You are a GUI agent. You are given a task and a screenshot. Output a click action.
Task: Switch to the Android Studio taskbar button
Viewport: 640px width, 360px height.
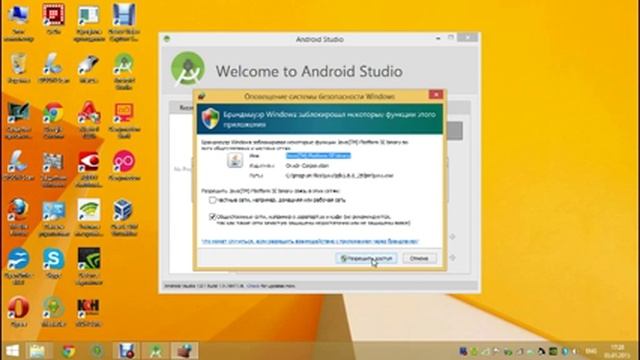coord(155,351)
